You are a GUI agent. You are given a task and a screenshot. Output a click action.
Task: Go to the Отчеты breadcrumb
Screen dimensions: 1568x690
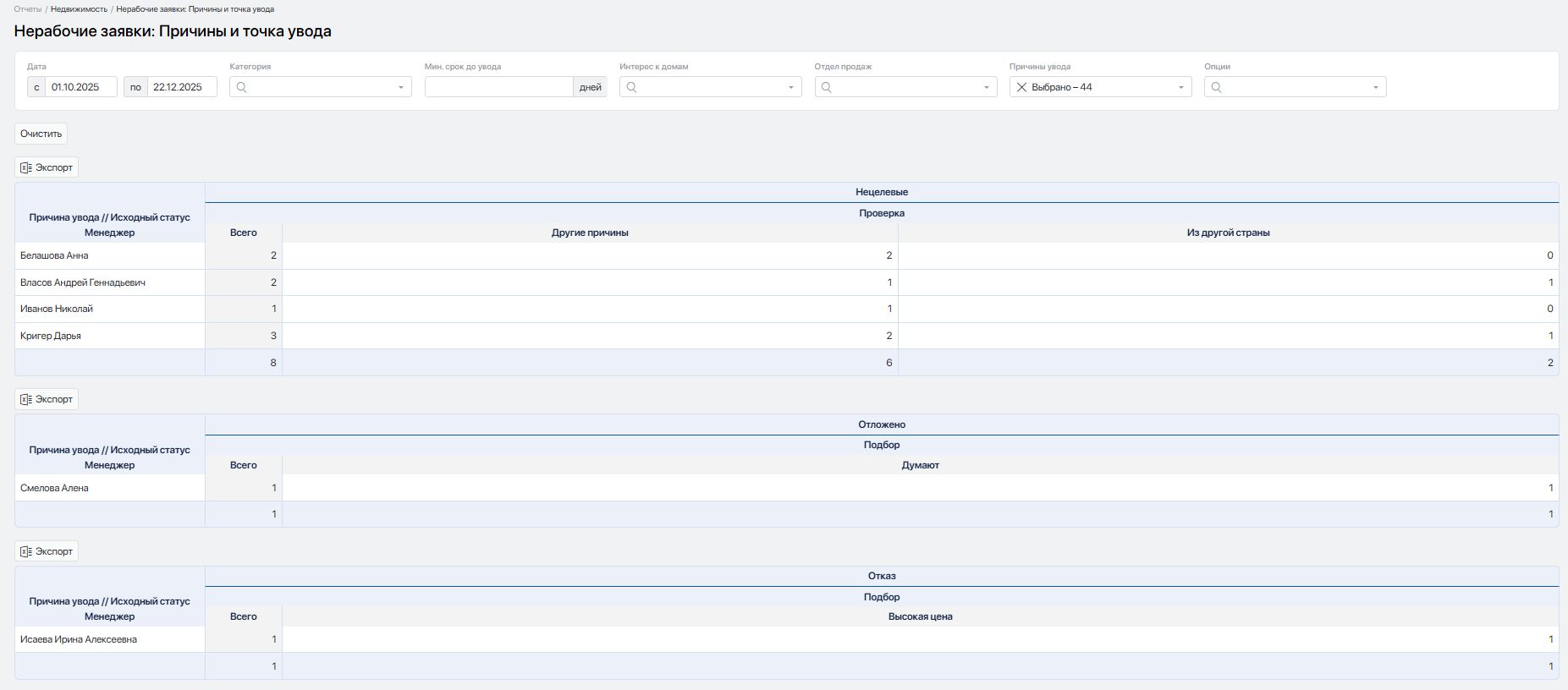click(27, 9)
